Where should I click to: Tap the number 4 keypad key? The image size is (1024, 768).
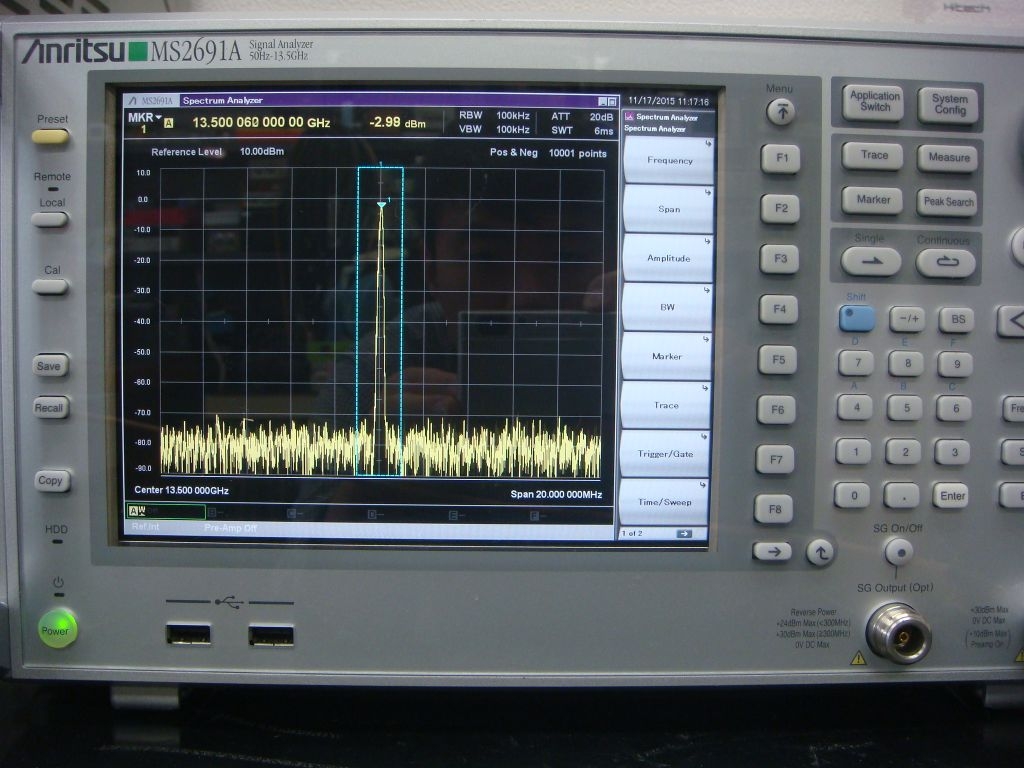(856, 408)
